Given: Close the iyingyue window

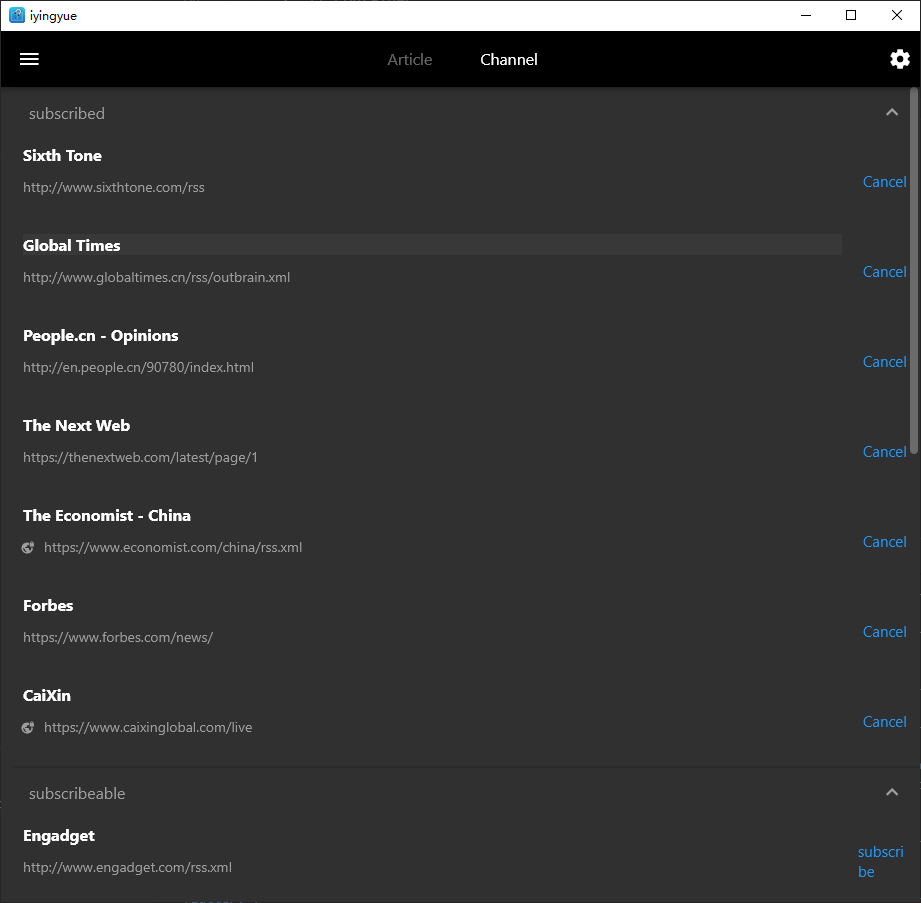Looking at the screenshot, I should (896, 15).
